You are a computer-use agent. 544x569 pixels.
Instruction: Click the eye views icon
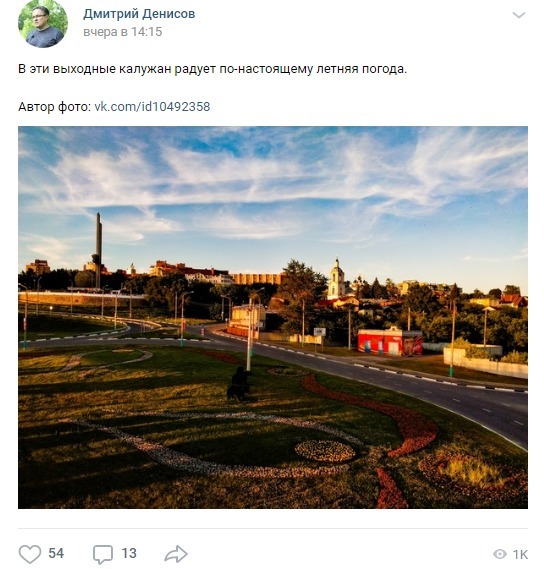pyautogui.click(x=500, y=554)
